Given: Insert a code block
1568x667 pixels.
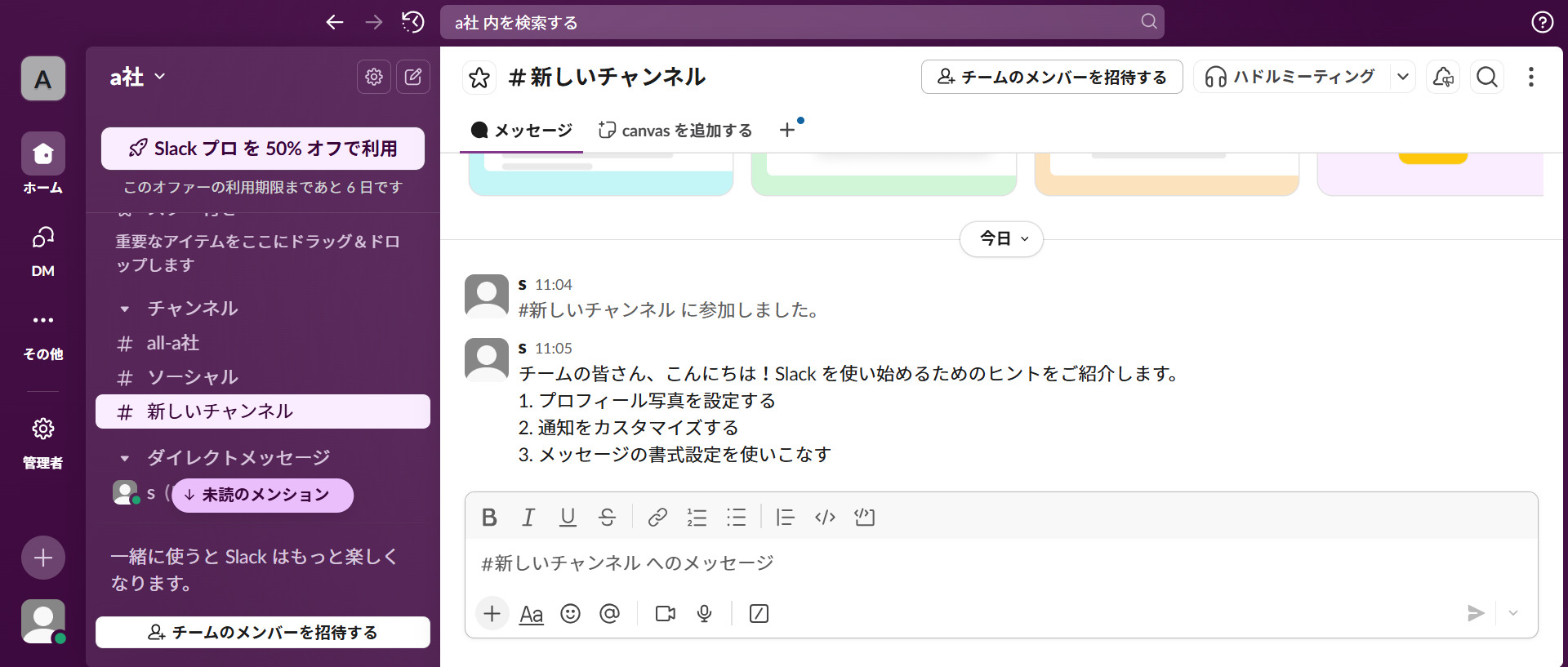Looking at the screenshot, I should (864, 517).
